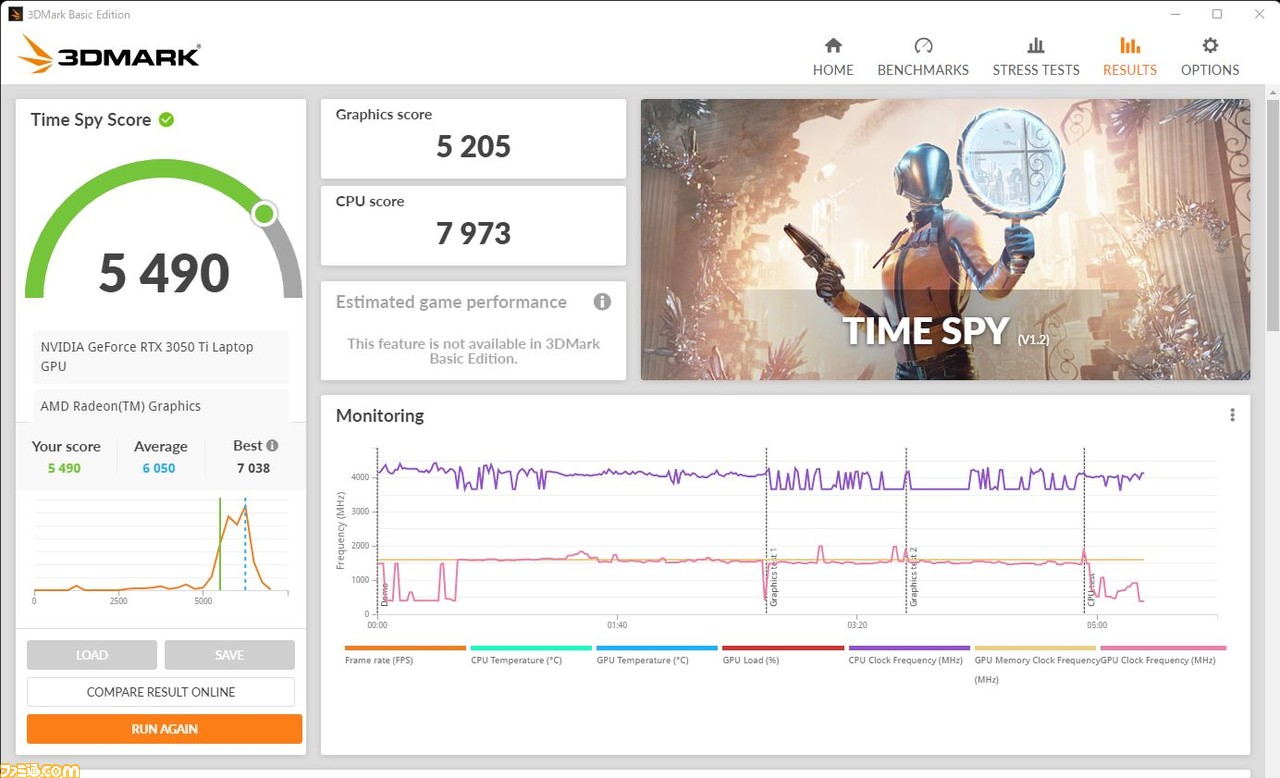Click Best score value 7 038
This screenshot has width=1280, height=778.
[253, 468]
